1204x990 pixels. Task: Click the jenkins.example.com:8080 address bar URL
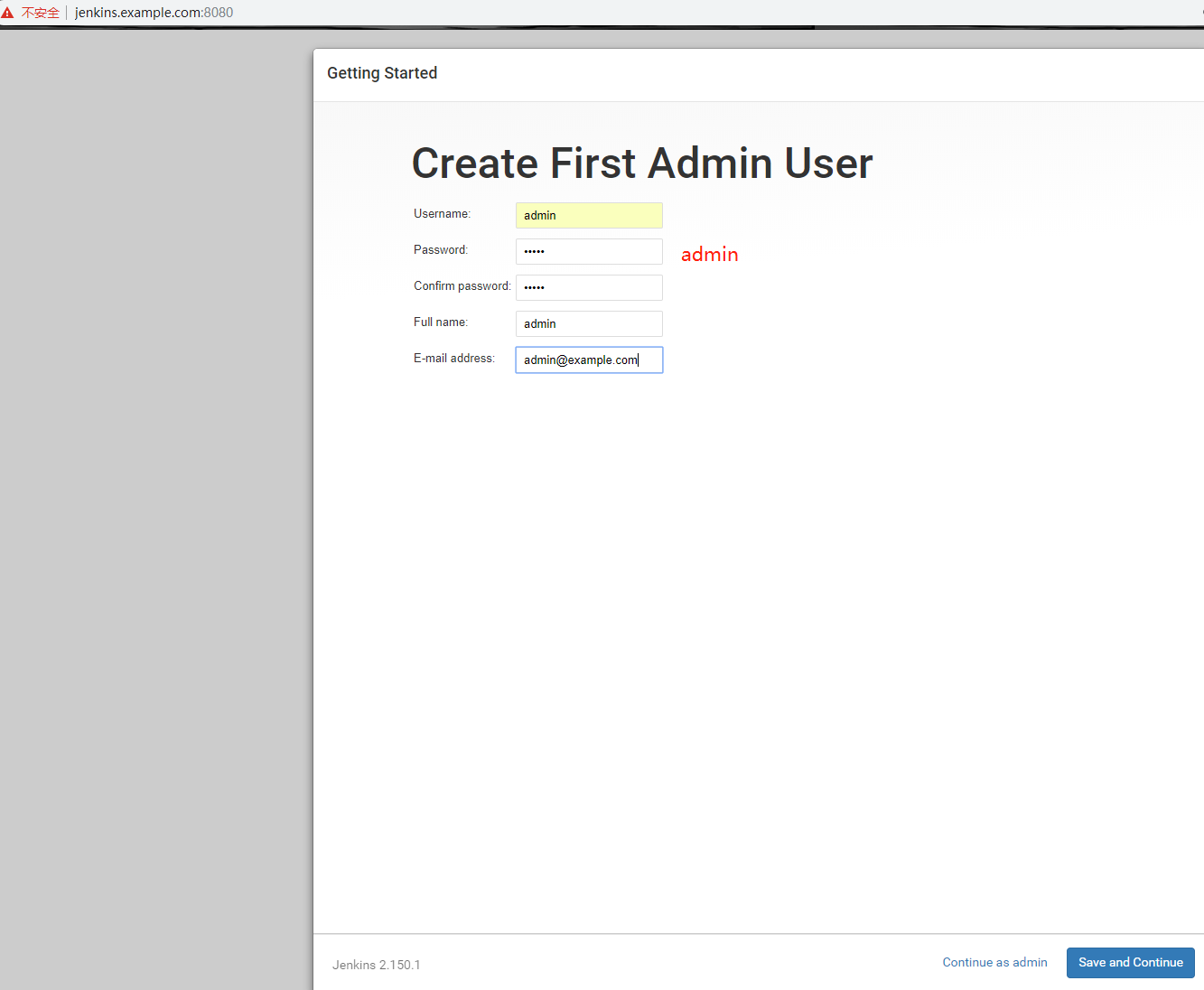pyautogui.click(x=154, y=13)
